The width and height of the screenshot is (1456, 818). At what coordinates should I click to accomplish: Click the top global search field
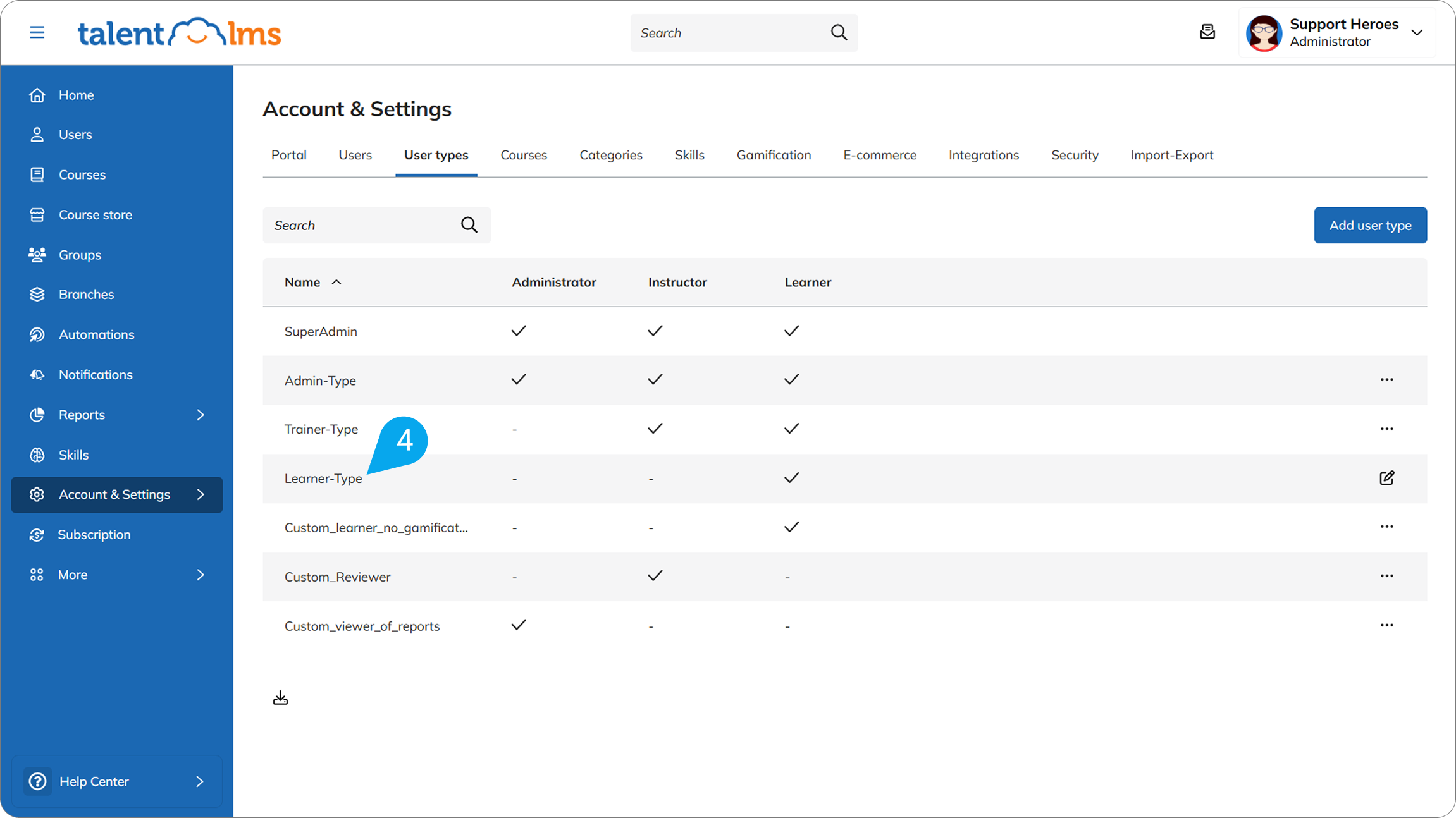click(x=744, y=33)
